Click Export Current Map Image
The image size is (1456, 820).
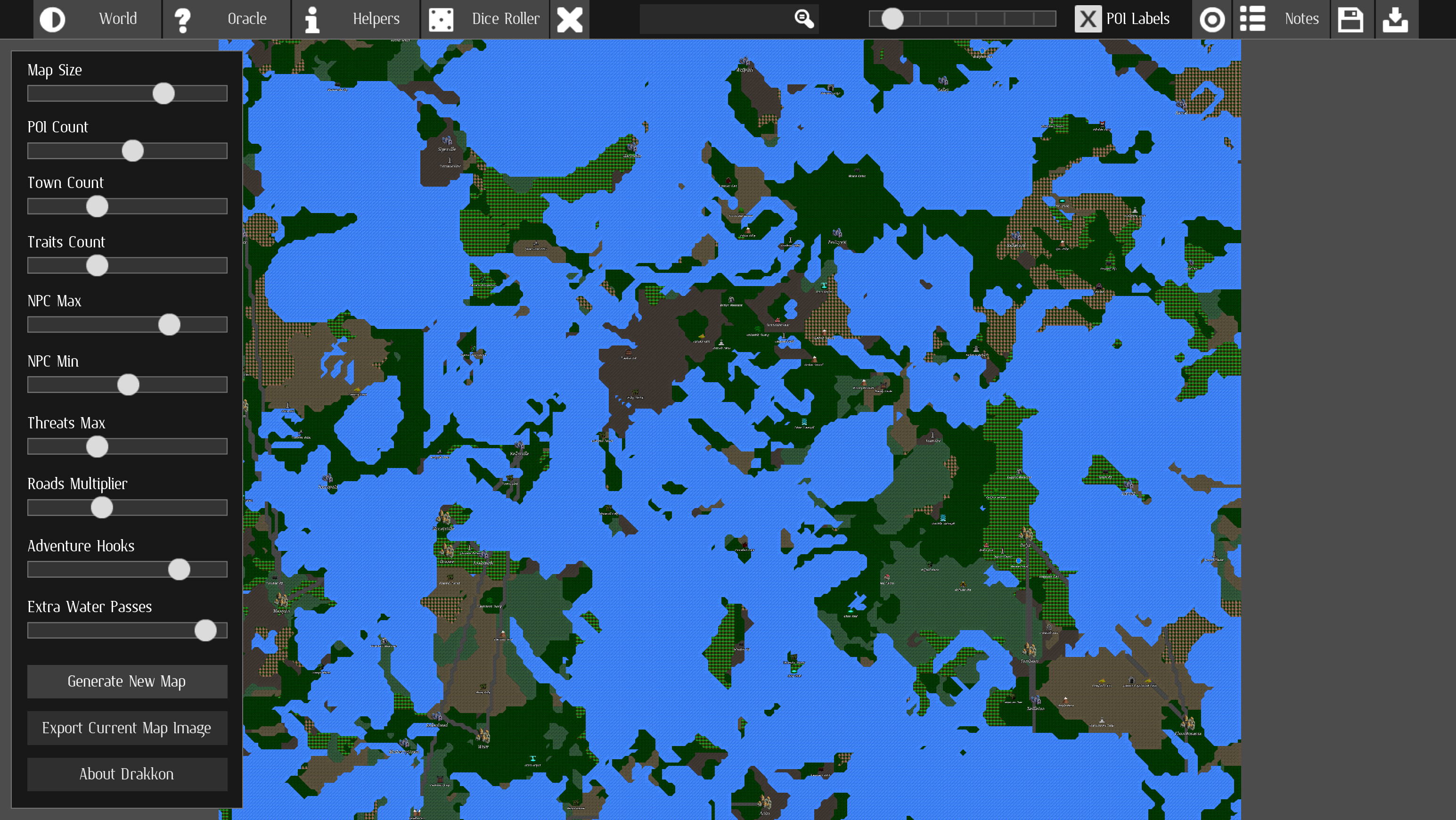pyautogui.click(x=127, y=728)
